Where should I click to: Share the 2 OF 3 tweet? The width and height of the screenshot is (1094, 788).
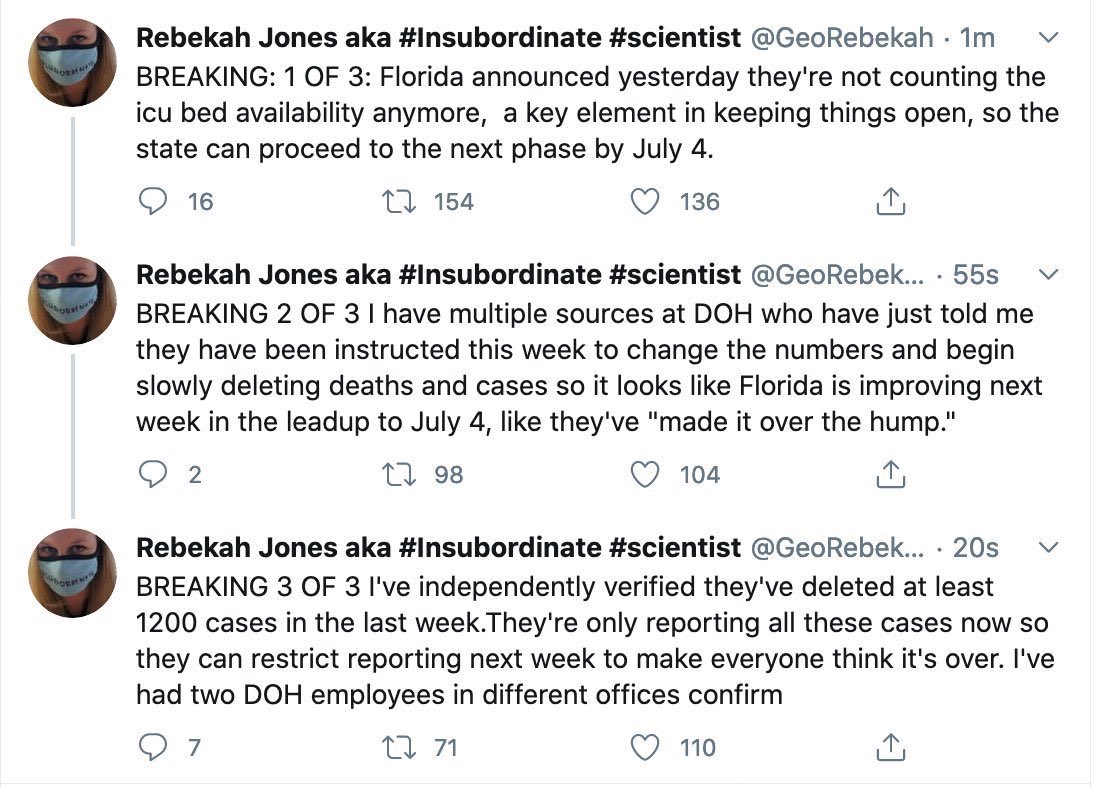click(x=889, y=474)
